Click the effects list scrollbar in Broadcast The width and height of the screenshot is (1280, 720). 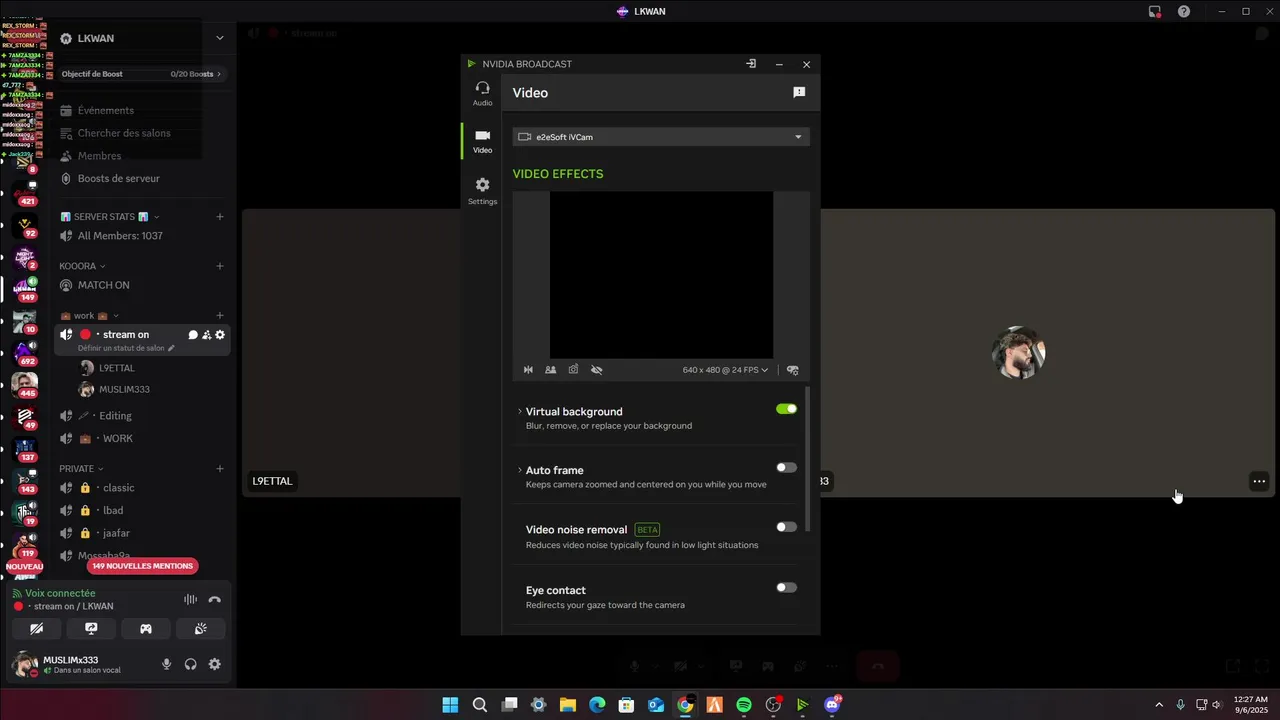(x=807, y=460)
